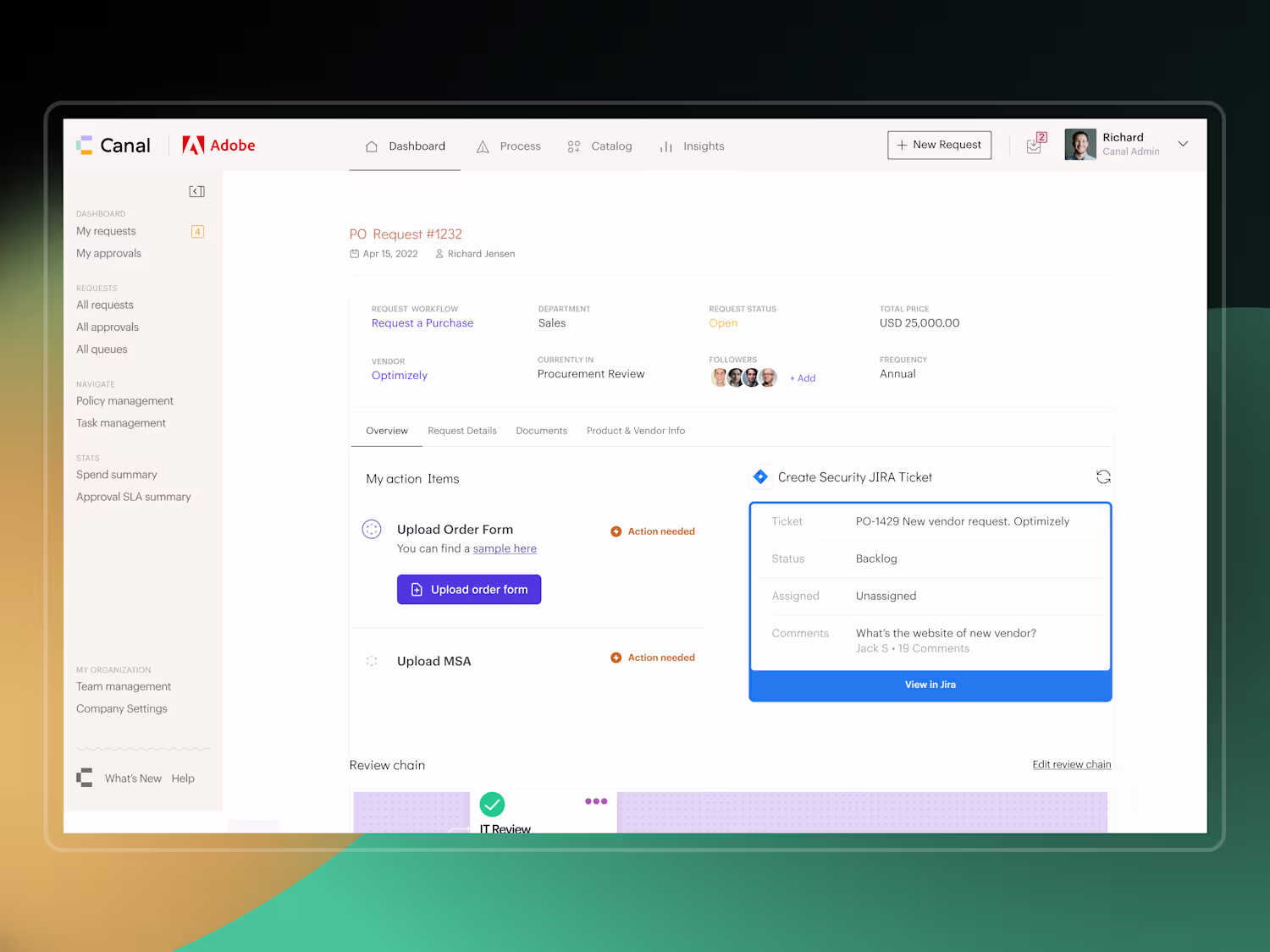Switch to the Request Details tab
The height and width of the screenshot is (952, 1270).
(462, 431)
